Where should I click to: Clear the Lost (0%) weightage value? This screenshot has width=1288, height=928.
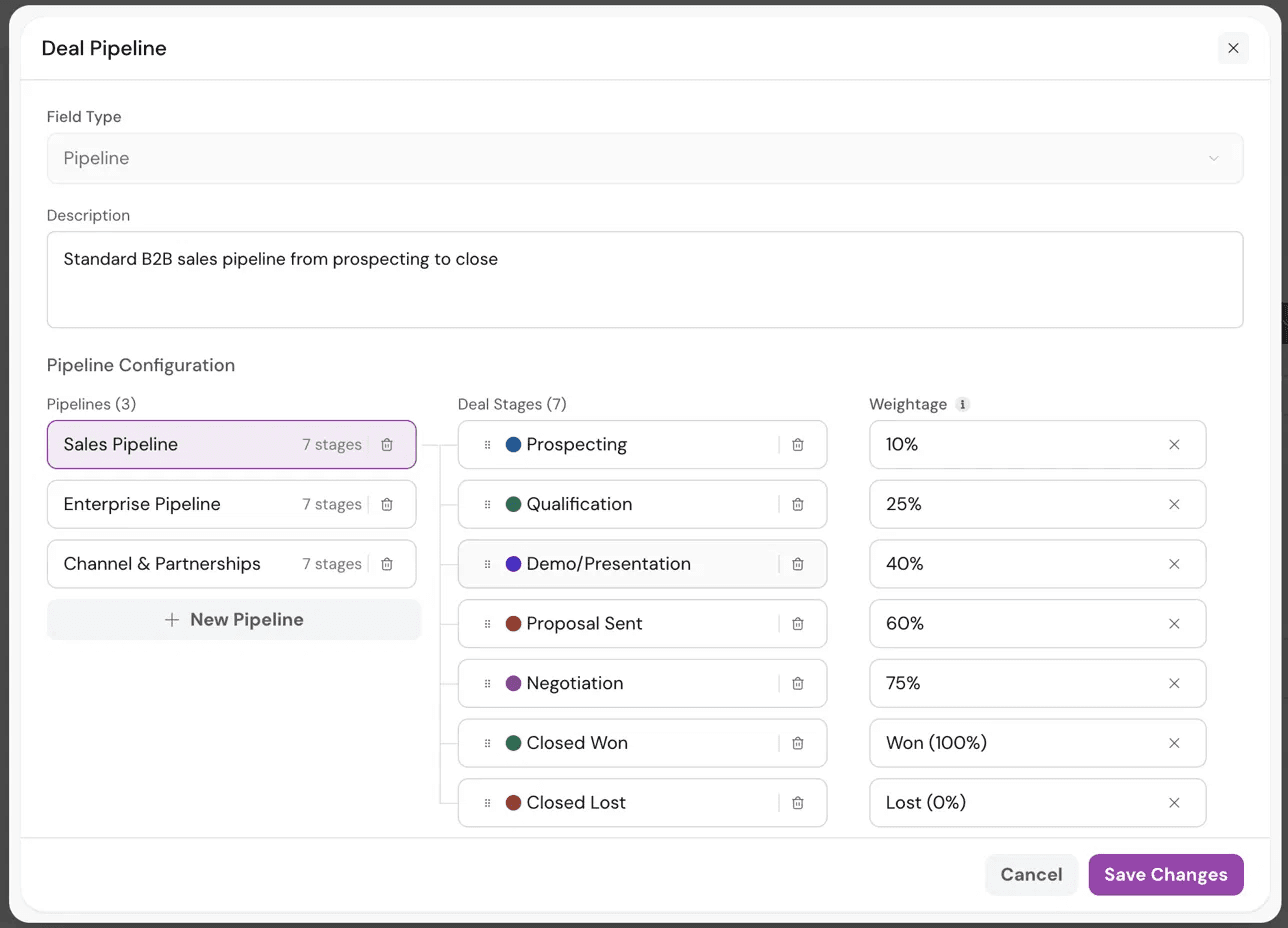pos(1175,803)
